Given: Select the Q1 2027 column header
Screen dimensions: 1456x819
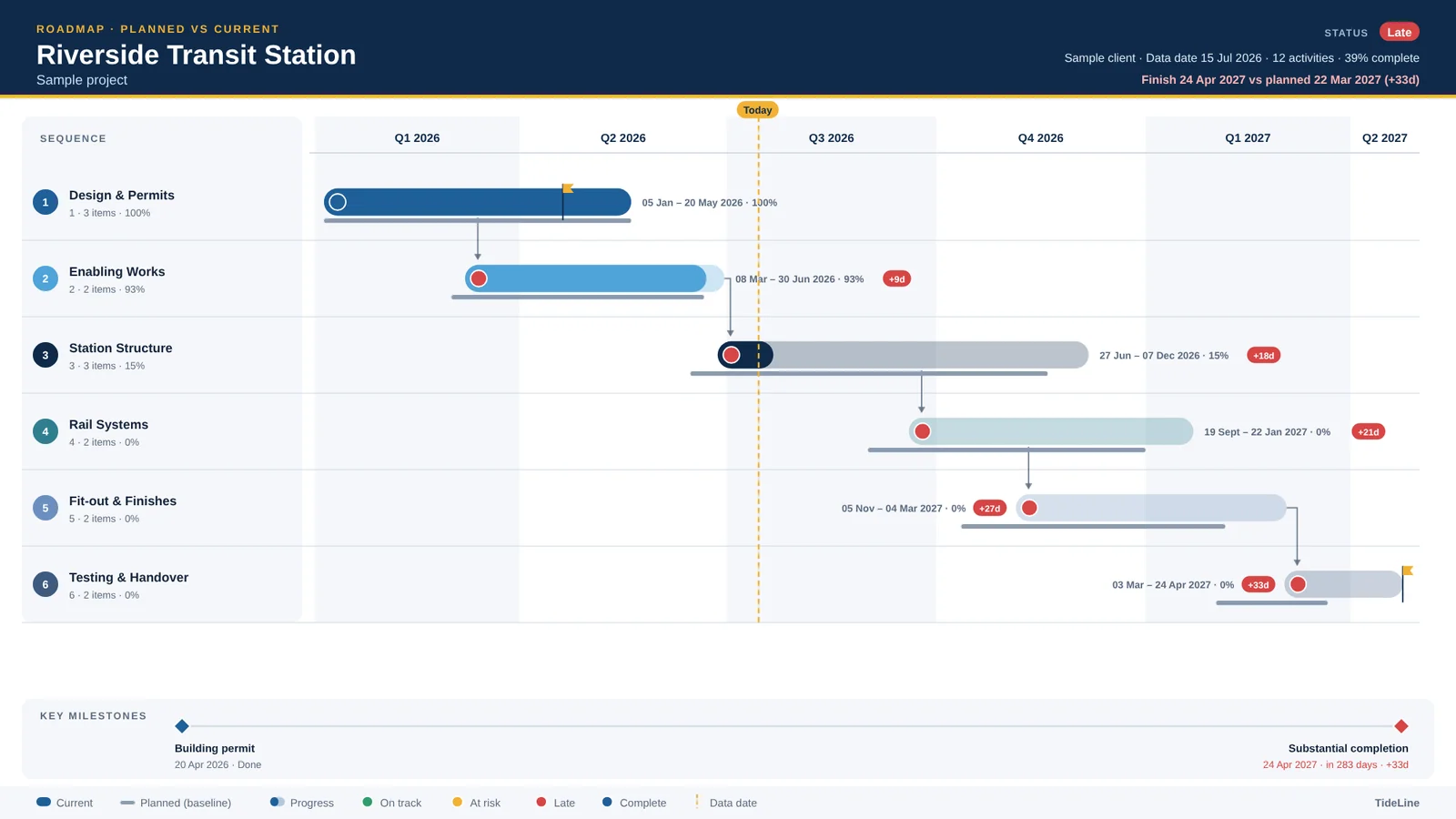Looking at the screenshot, I should tap(1248, 138).
